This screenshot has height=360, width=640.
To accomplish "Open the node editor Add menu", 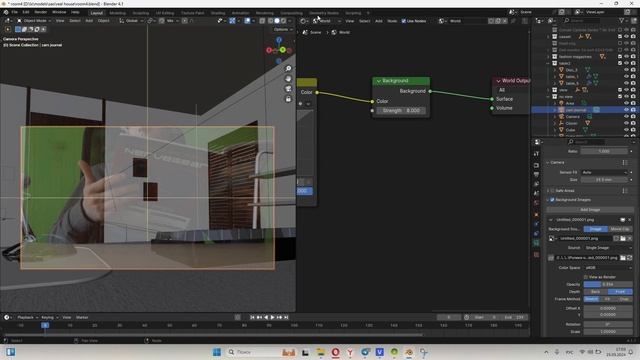I will point(379,21).
